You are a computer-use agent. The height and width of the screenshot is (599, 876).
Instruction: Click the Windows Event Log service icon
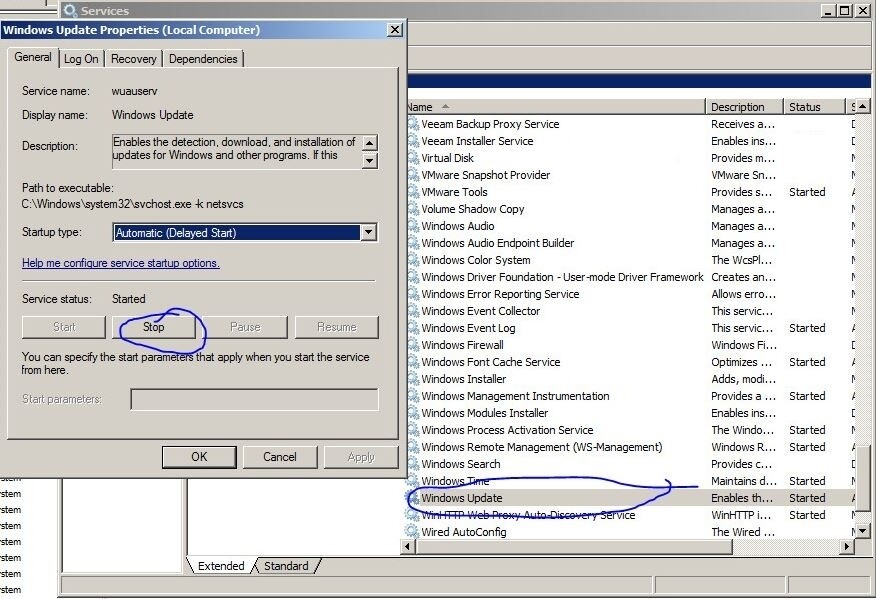(413, 328)
